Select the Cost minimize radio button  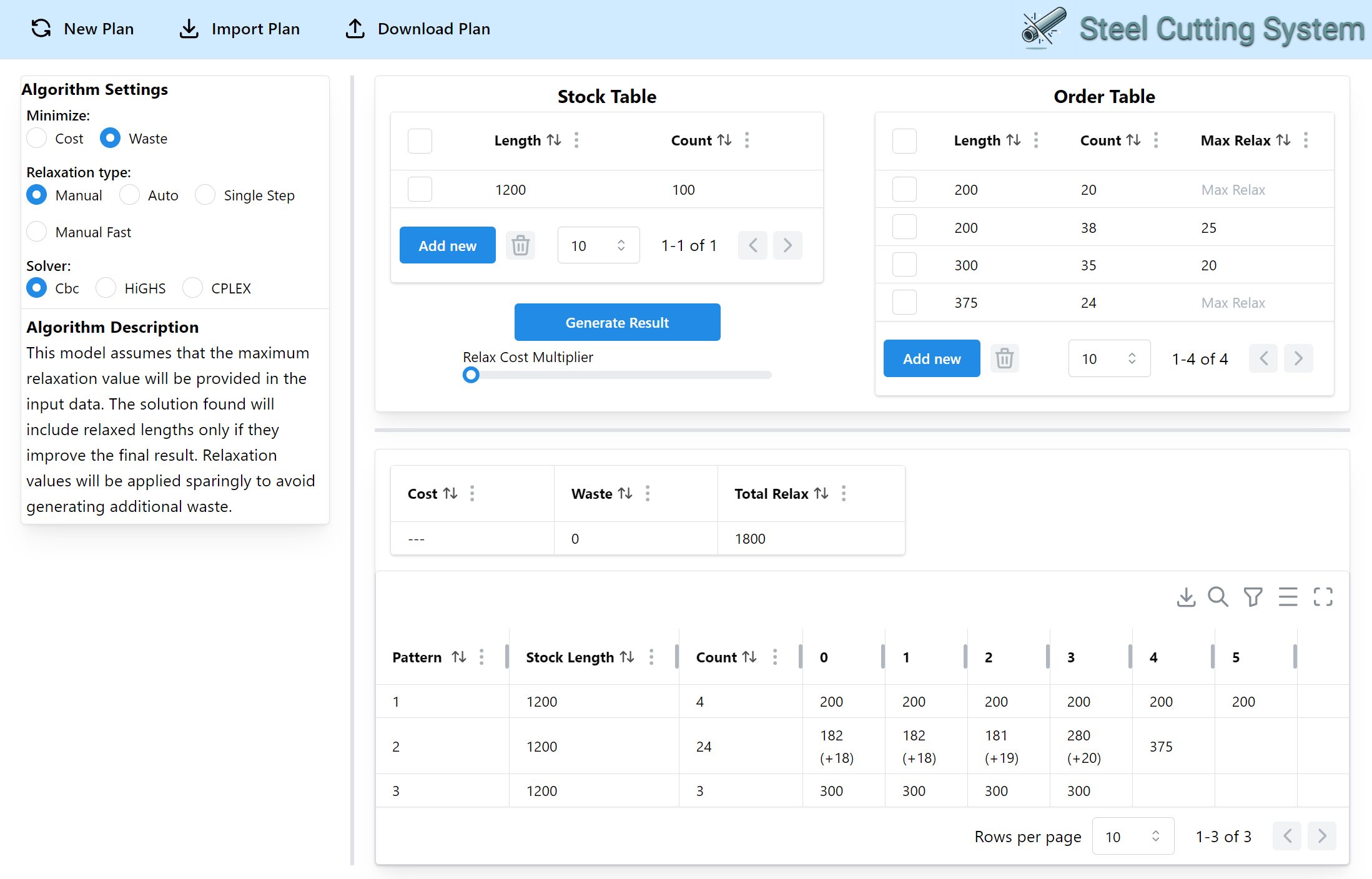pyautogui.click(x=37, y=138)
